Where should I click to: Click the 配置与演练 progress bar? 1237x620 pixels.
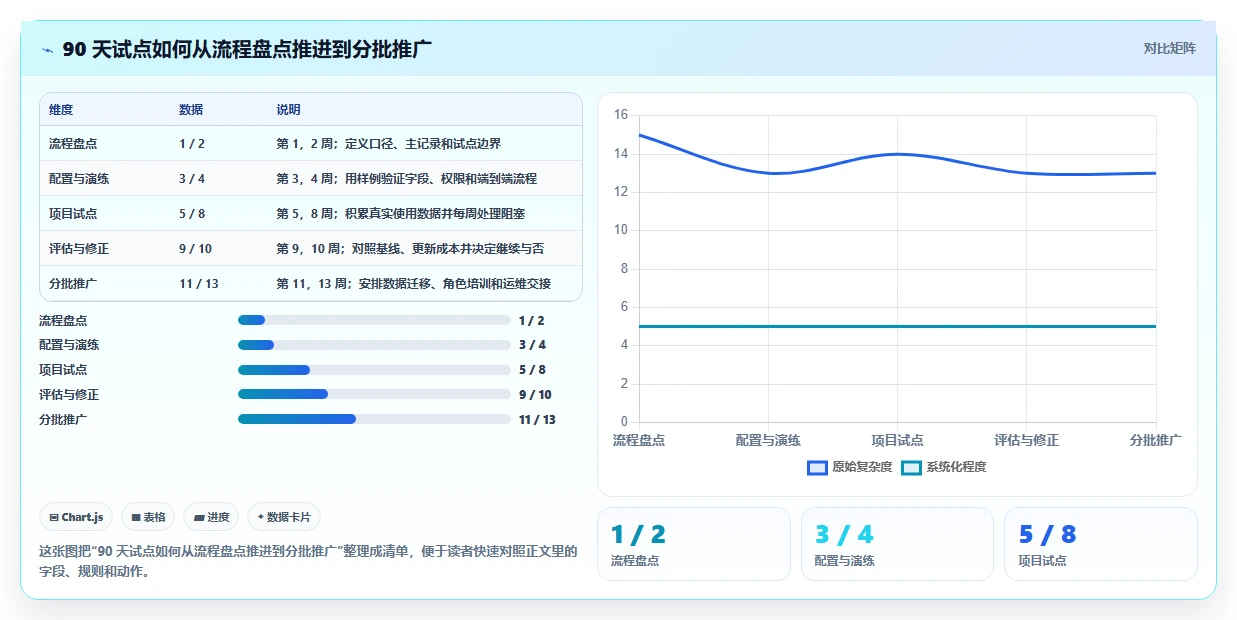[374, 345]
